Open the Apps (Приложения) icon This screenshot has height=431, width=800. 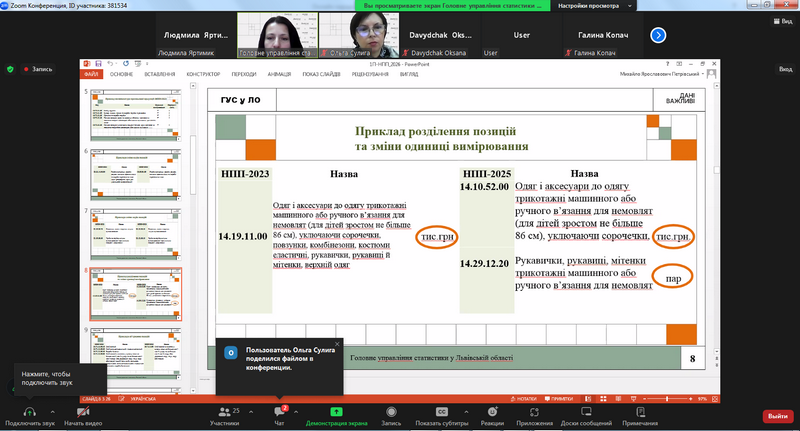(x=535, y=411)
